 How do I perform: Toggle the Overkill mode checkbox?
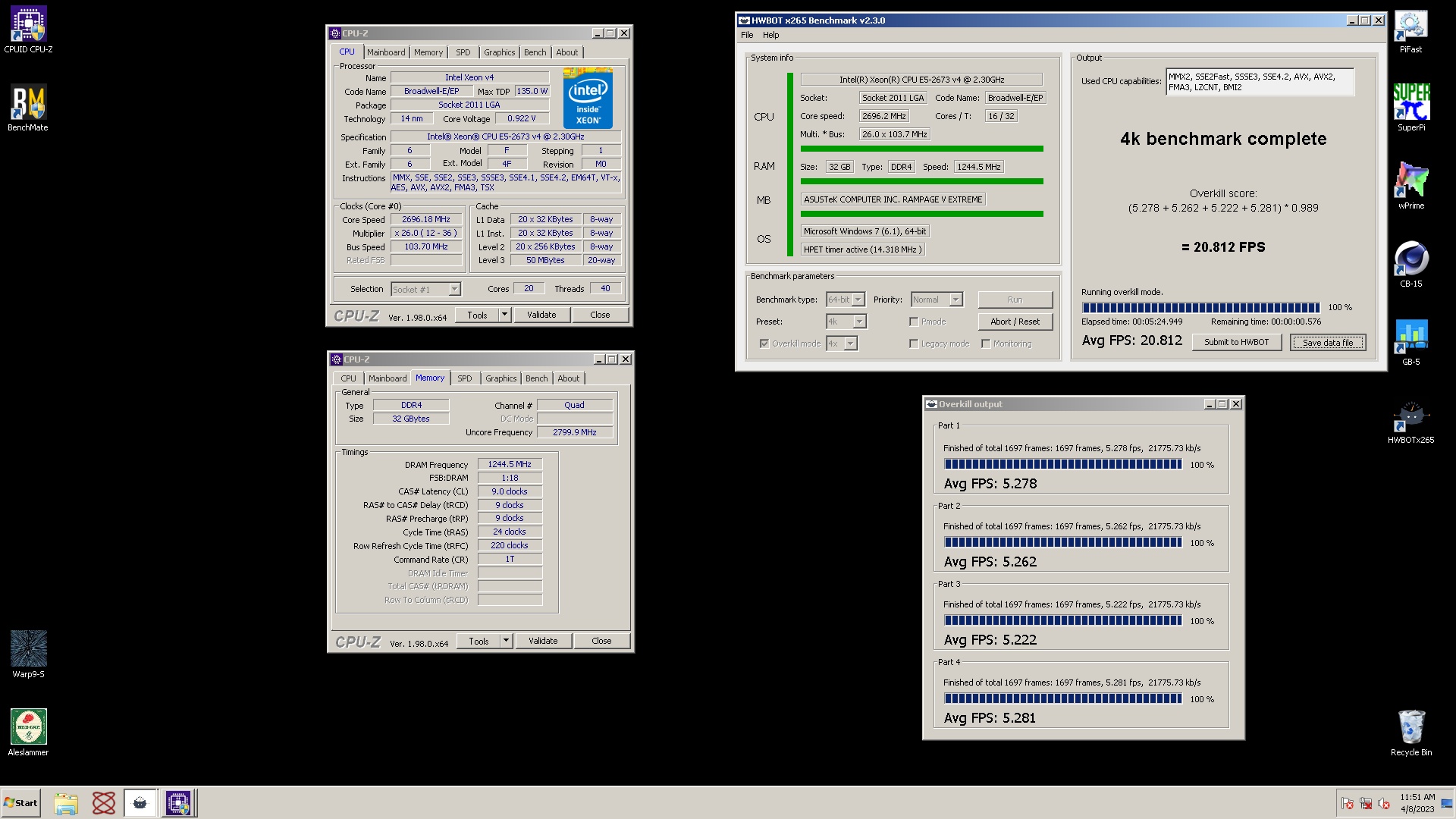(x=764, y=344)
